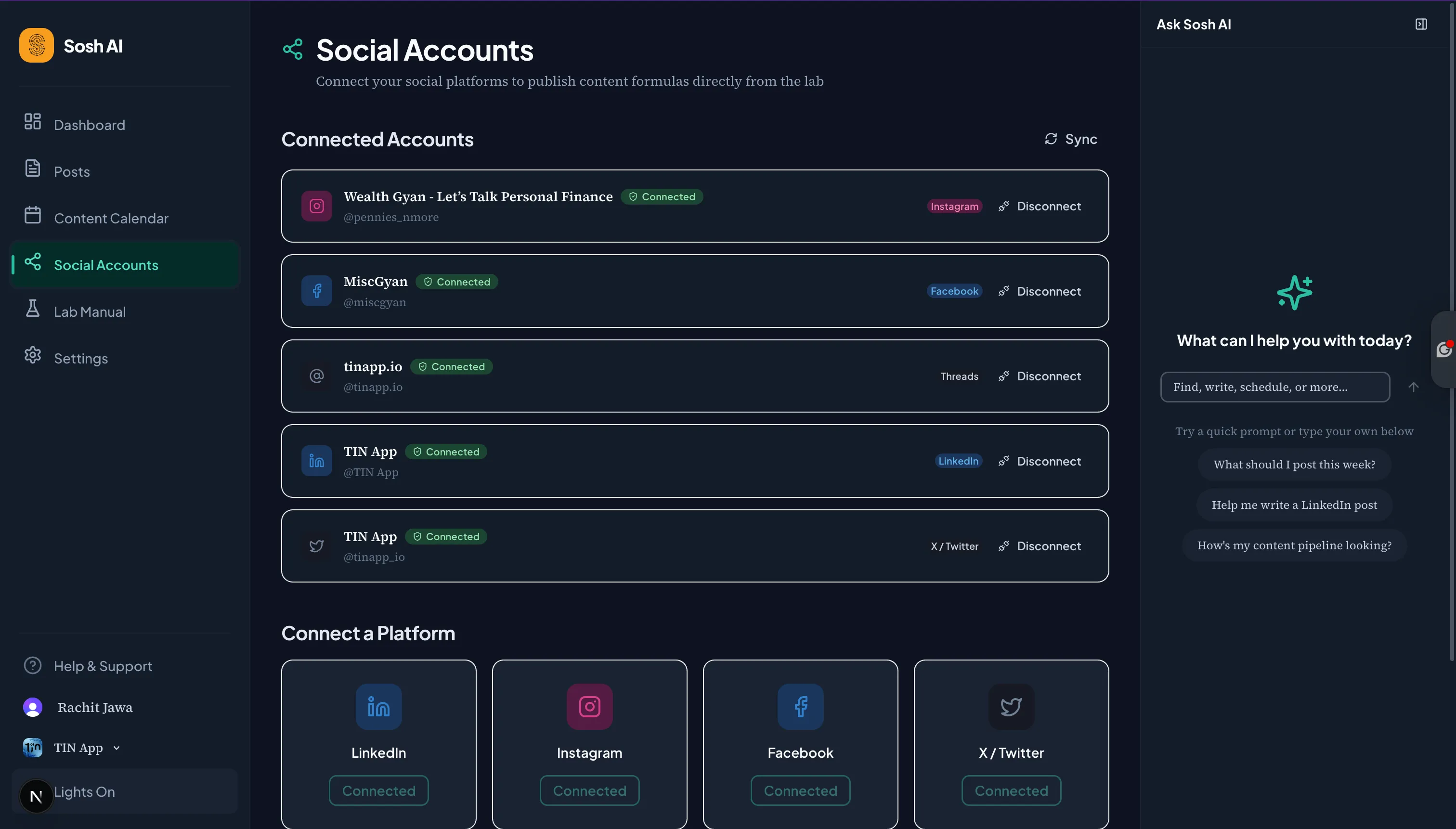Open the Posts page
The image size is (1456, 829).
point(125,171)
